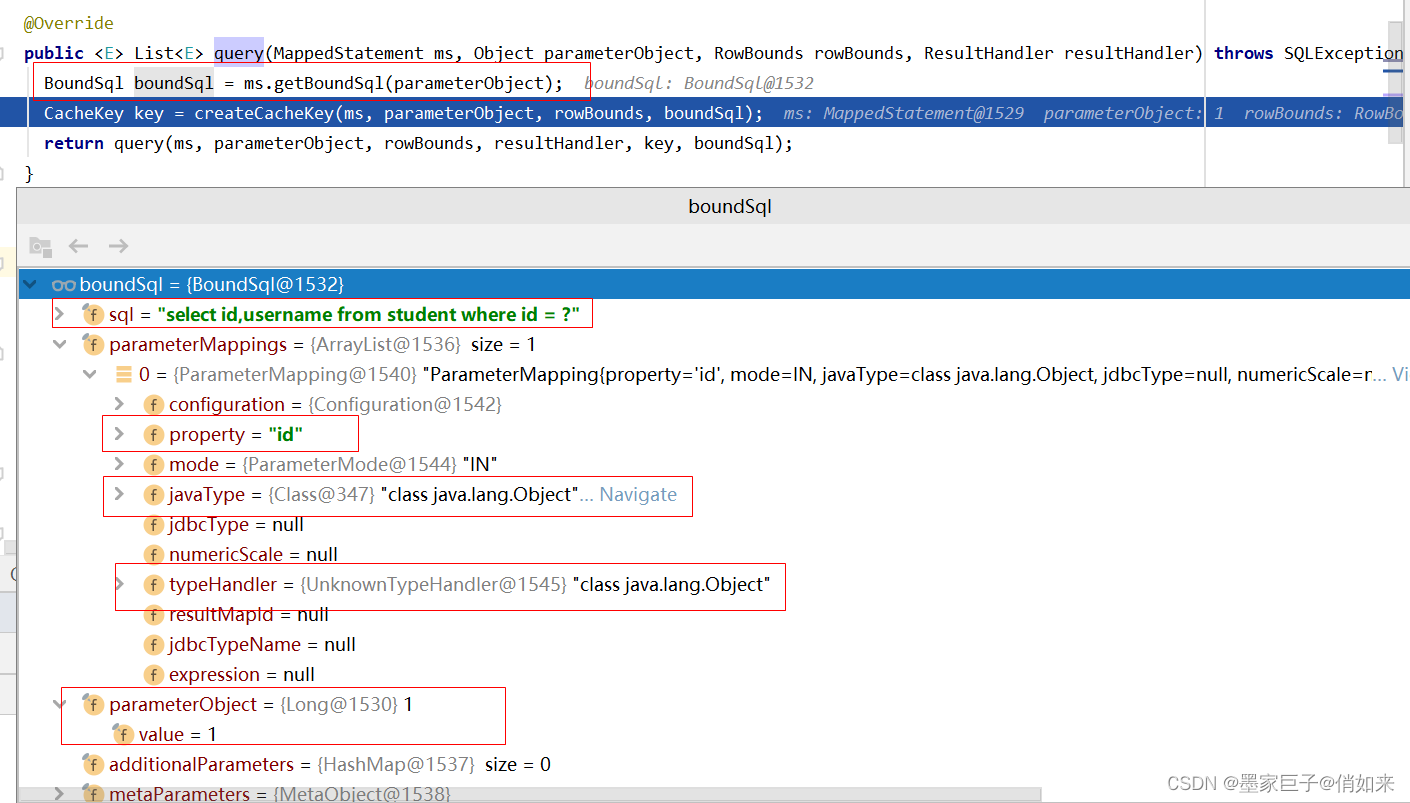Click the field icon next to resultMapId
Image resolution: width=1410 pixels, height=803 pixels.
coord(153,615)
